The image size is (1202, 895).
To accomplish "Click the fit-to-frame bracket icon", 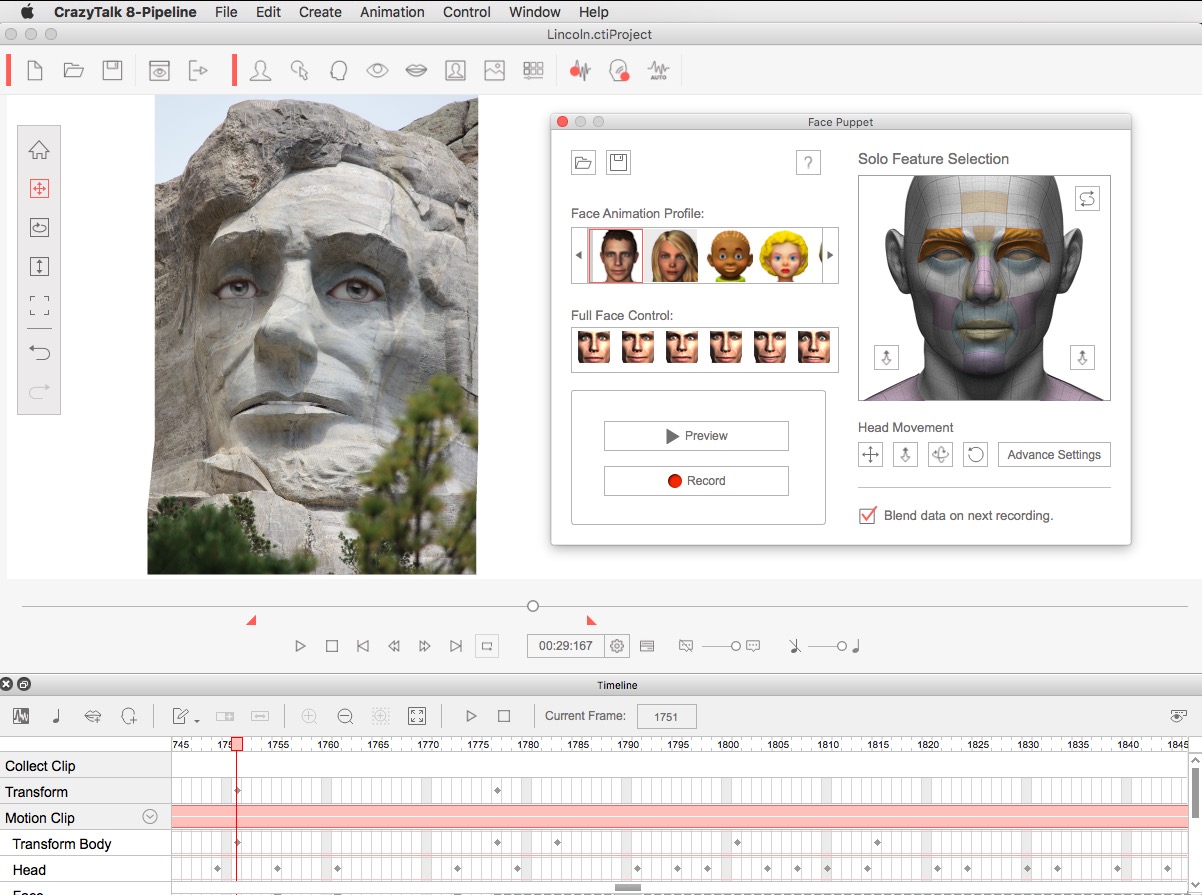I will (39, 305).
